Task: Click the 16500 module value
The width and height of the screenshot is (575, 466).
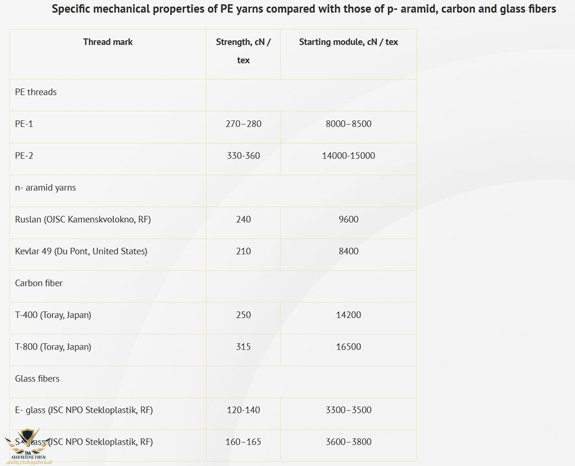Action: [348, 346]
